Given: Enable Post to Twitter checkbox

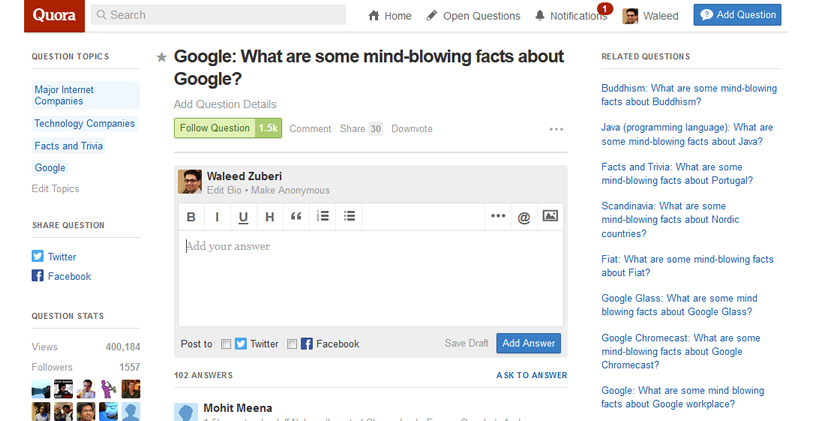Looking at the screenshot, I should [226, 344].
